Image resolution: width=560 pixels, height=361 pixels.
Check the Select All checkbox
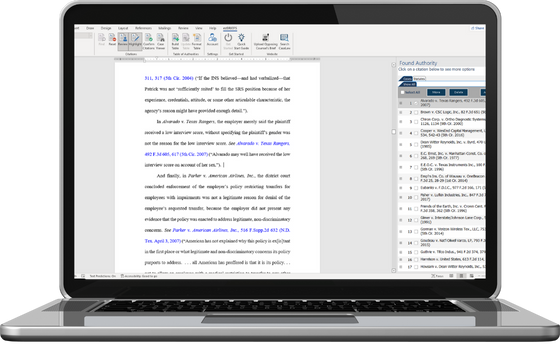pos(402,92)
